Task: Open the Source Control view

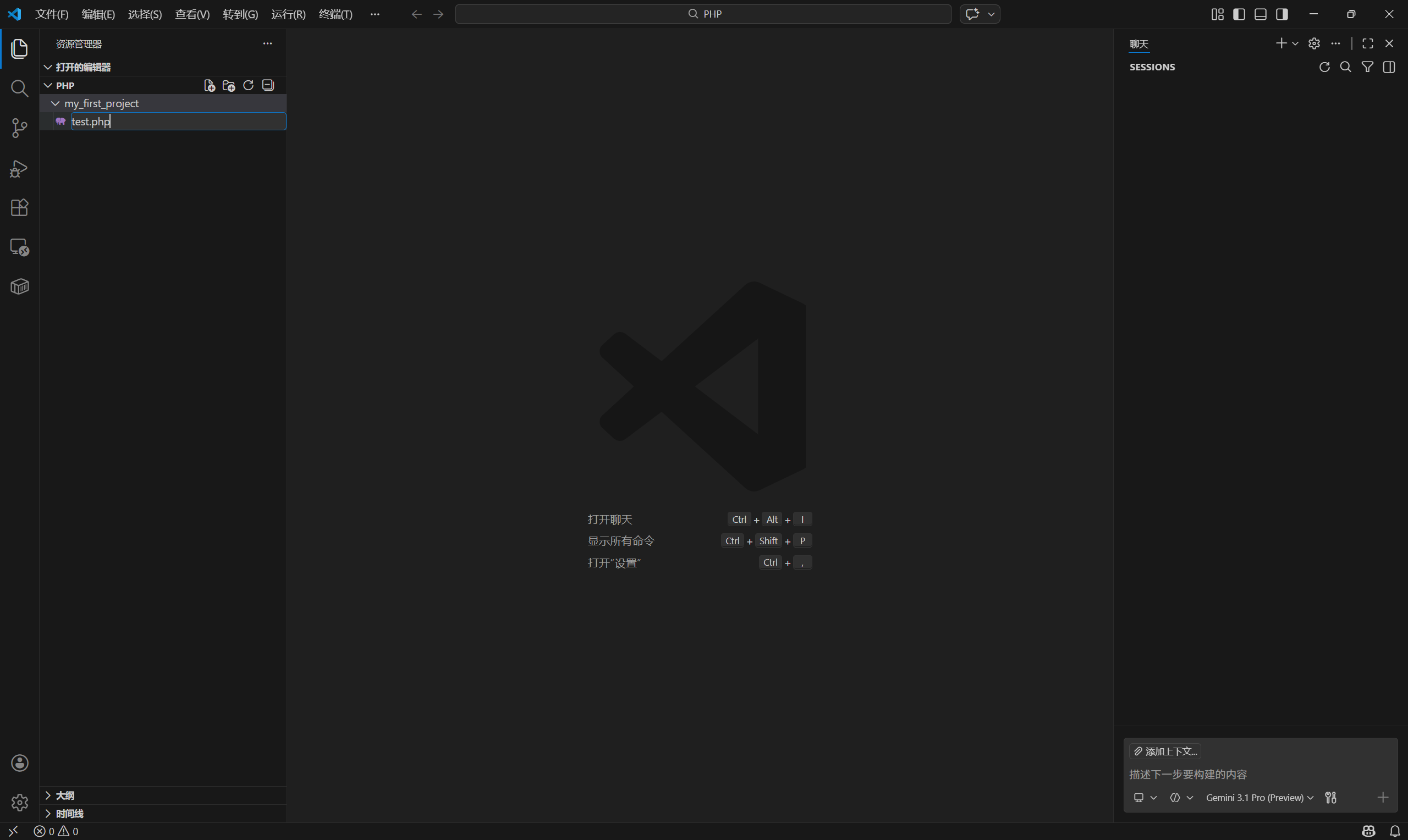Action: 19,128
